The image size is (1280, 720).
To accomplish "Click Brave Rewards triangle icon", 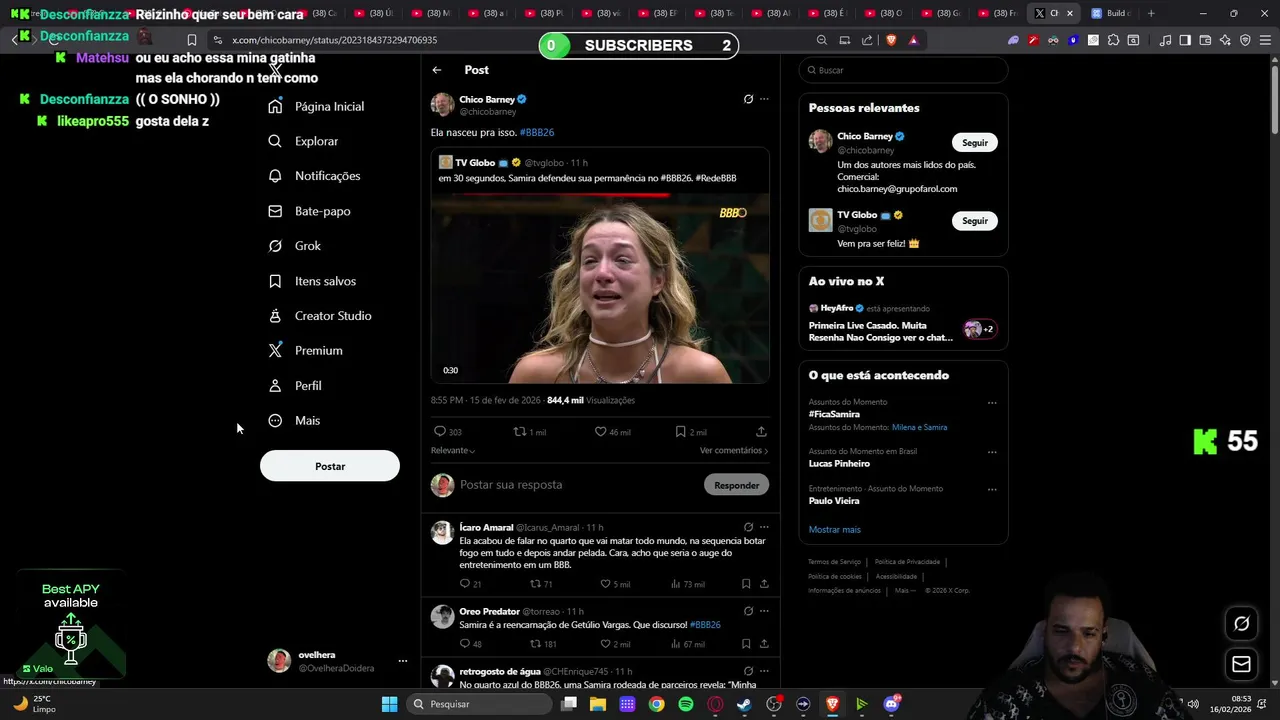I will (913, 40).
